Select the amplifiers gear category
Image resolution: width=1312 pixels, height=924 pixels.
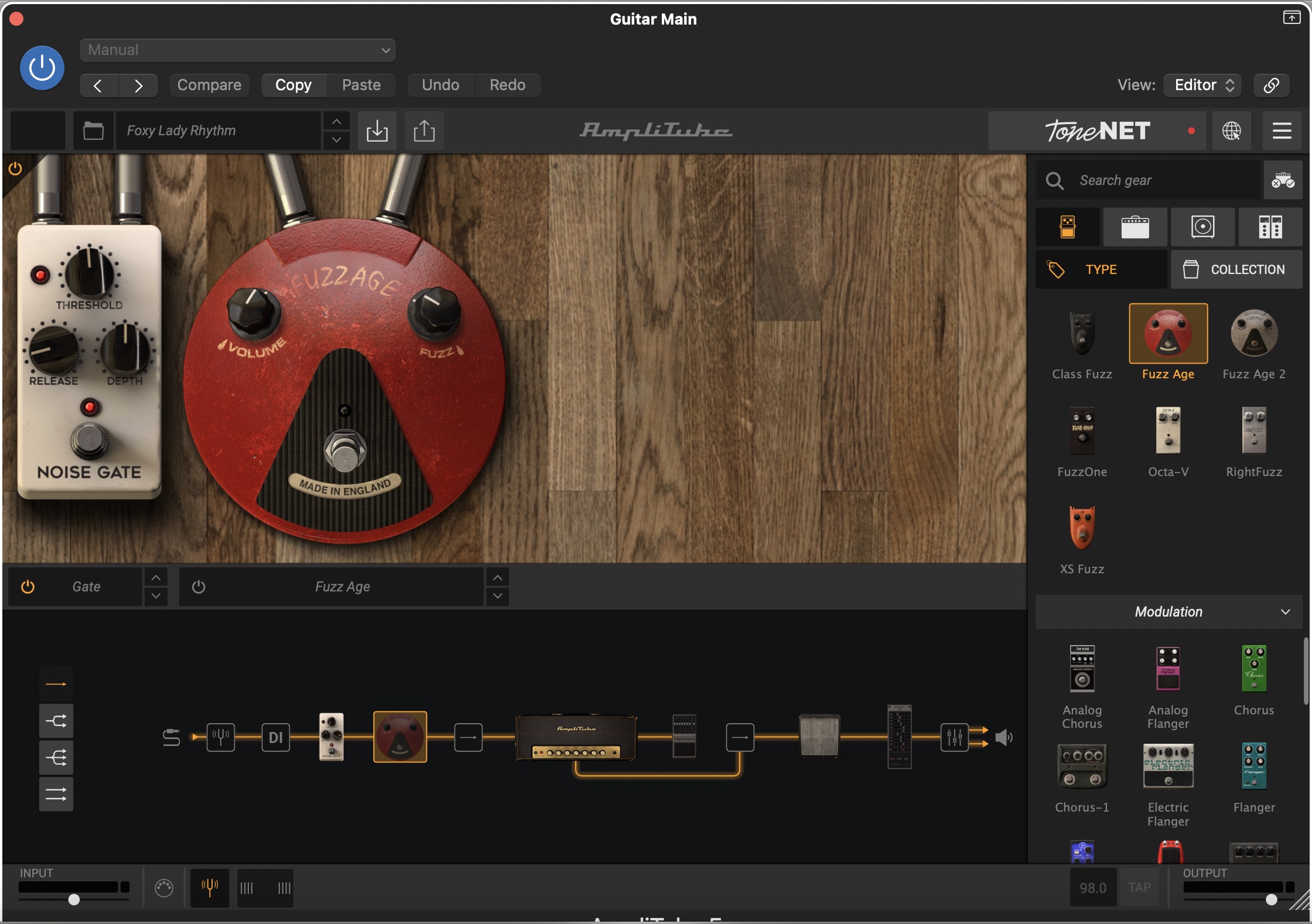tap(1135, 227)
